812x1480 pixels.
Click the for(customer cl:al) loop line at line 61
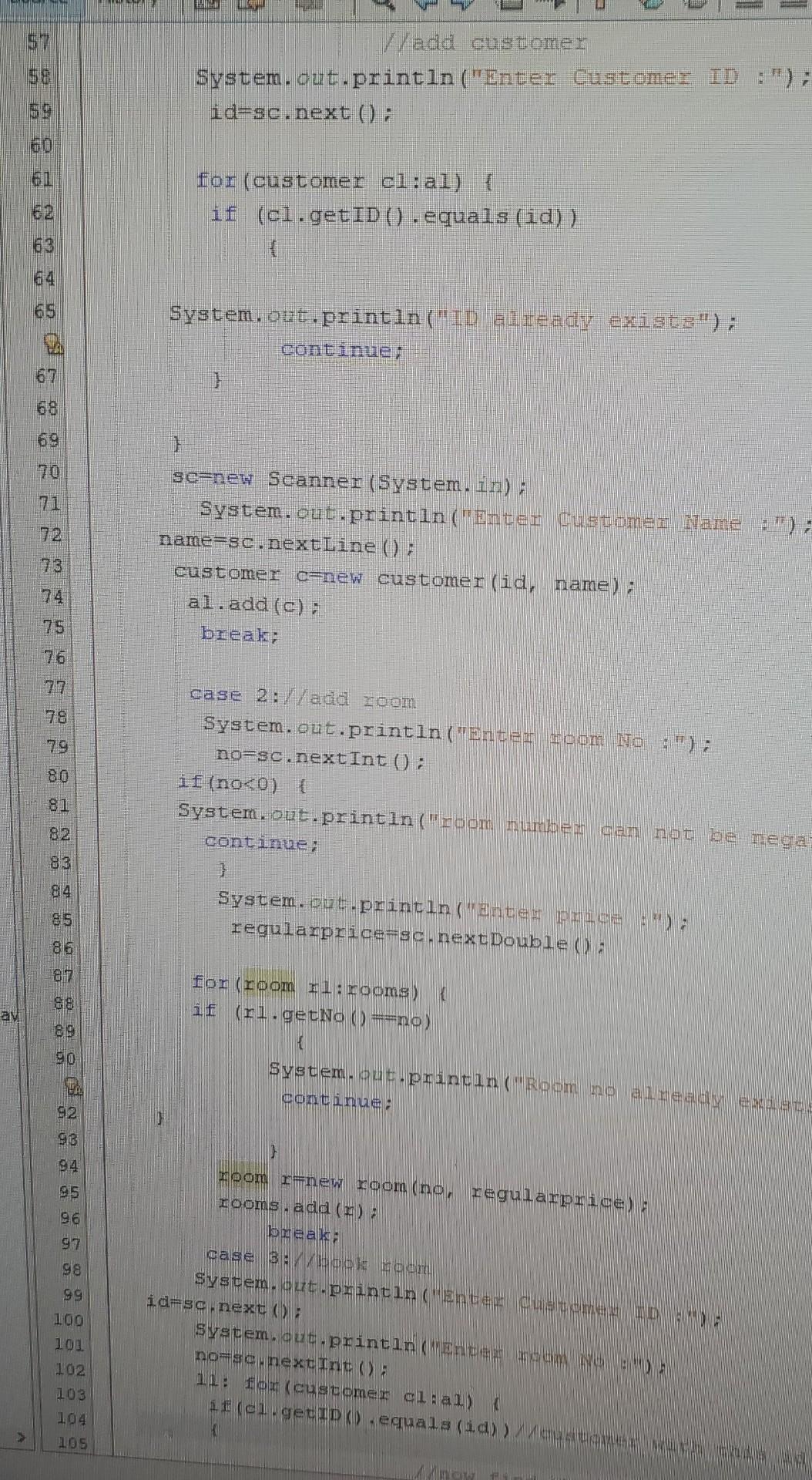344,181
